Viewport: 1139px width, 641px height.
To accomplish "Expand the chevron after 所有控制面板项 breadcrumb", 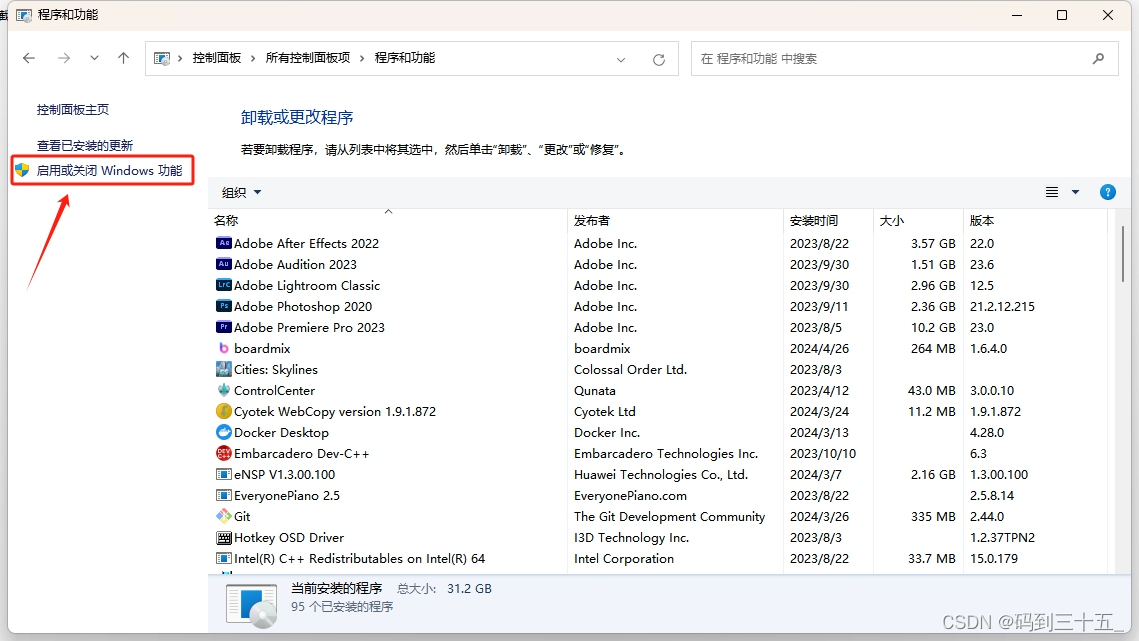I will click(x=362, y=58).
